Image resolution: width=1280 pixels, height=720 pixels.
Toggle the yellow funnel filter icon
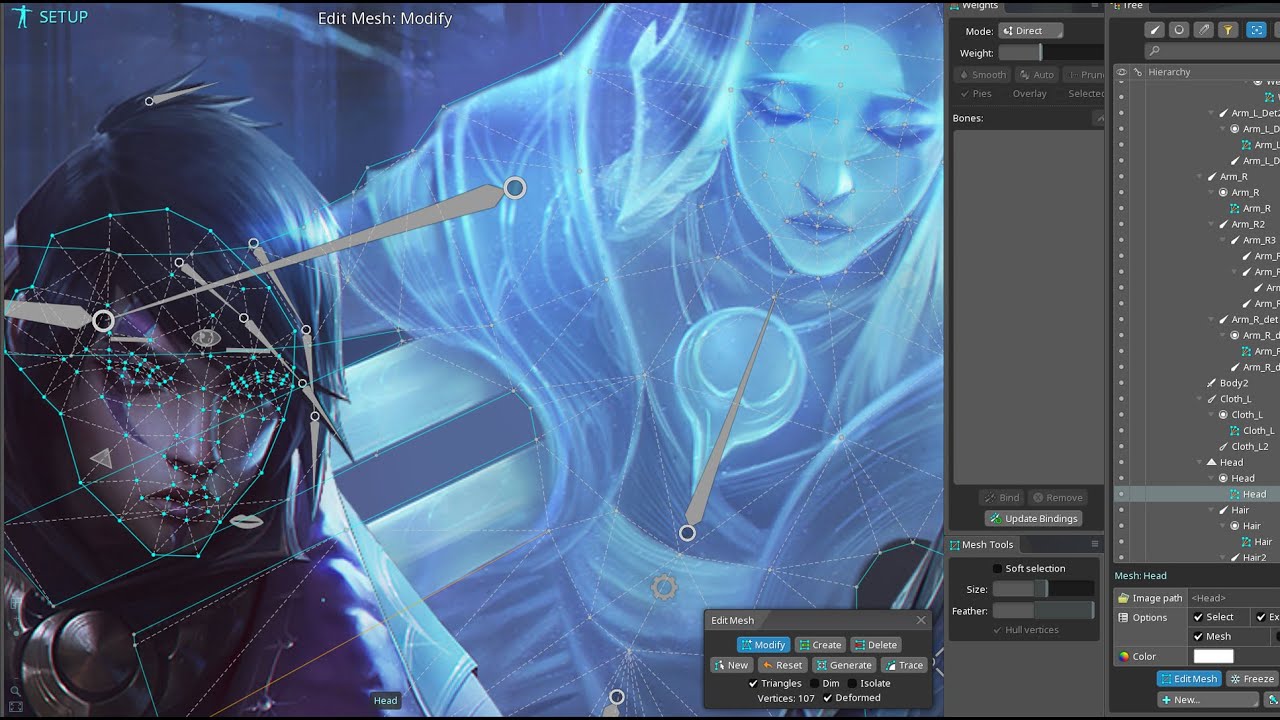(1228, 30)
